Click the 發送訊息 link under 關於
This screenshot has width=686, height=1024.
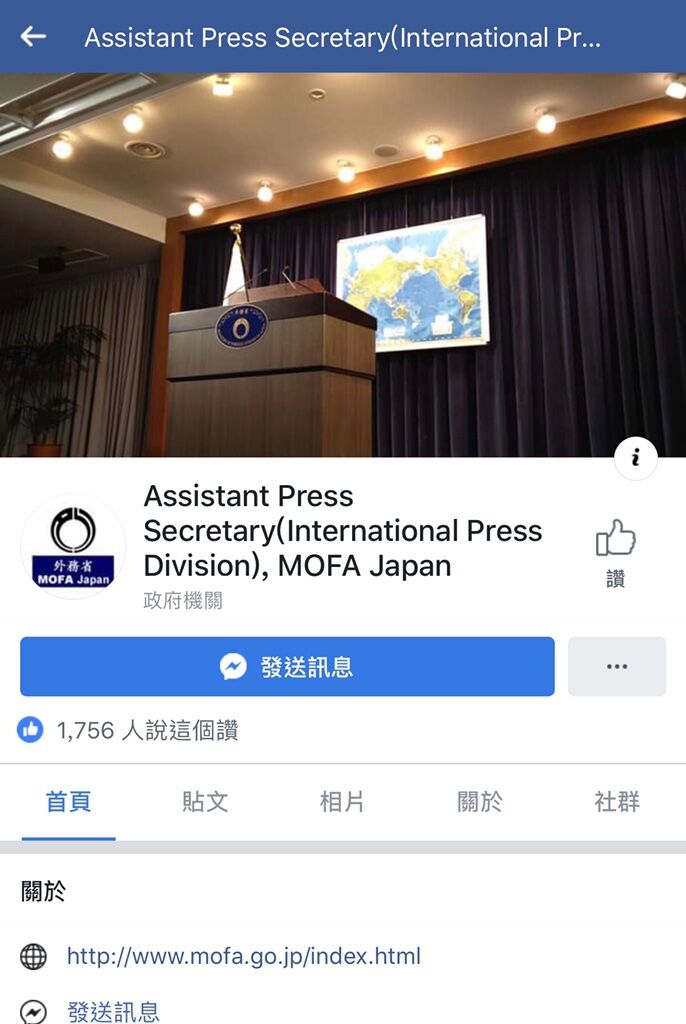pos(113,1012)
